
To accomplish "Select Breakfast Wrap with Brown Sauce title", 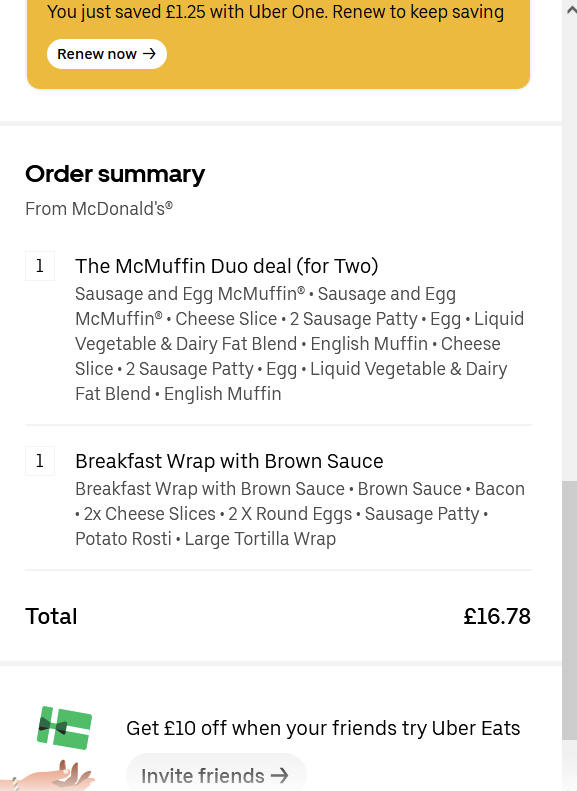I will pos(229,461).
